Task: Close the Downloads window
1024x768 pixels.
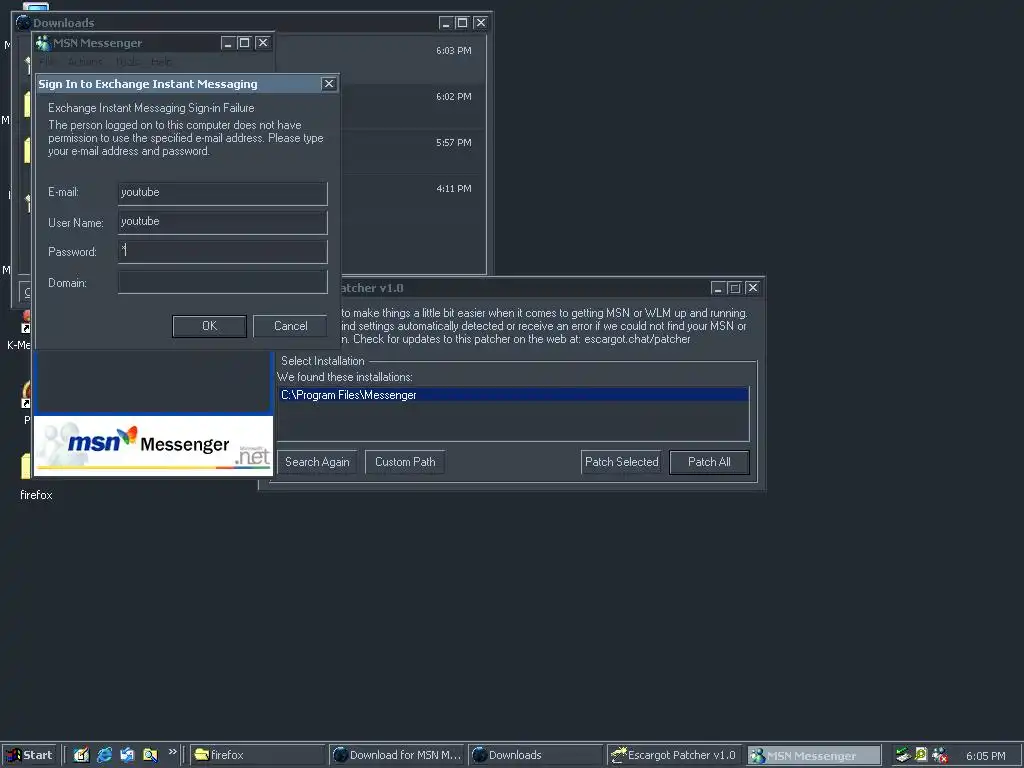Action: tap(481, 23)
